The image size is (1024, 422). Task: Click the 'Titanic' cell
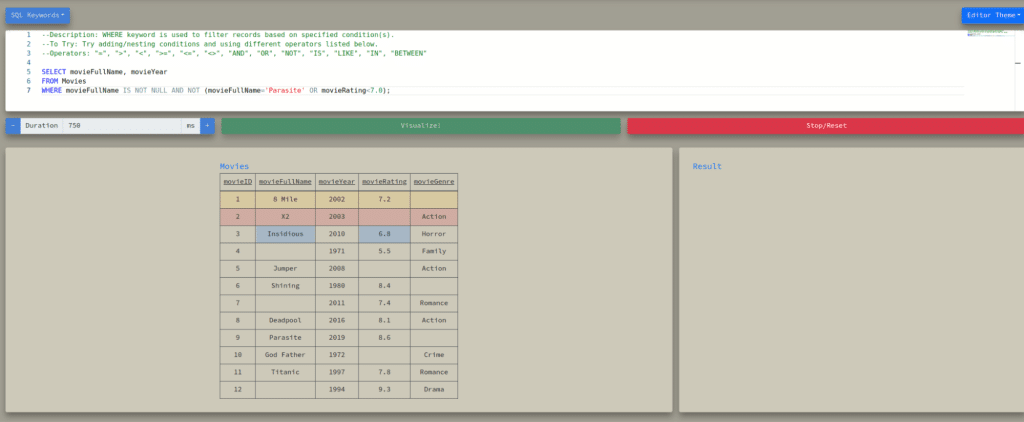285,372
